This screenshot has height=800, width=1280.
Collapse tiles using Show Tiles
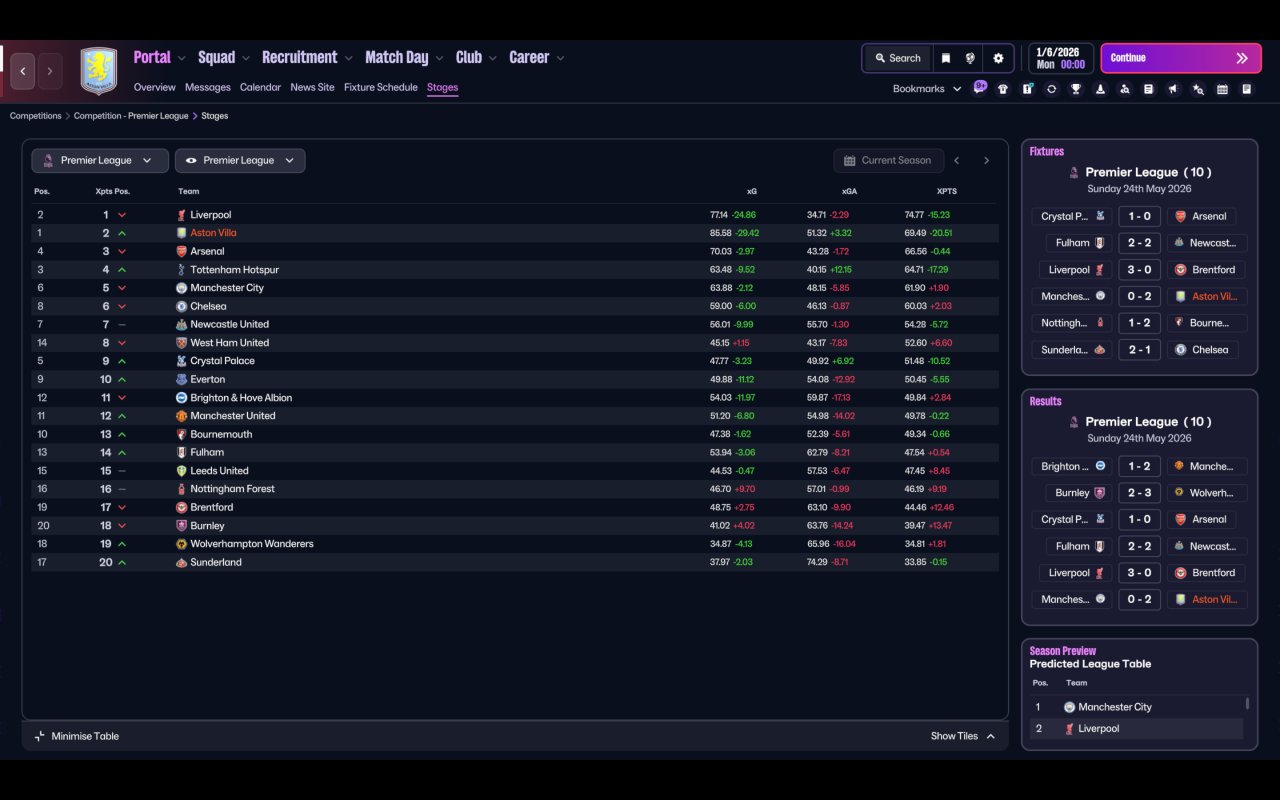coord(962,736)
